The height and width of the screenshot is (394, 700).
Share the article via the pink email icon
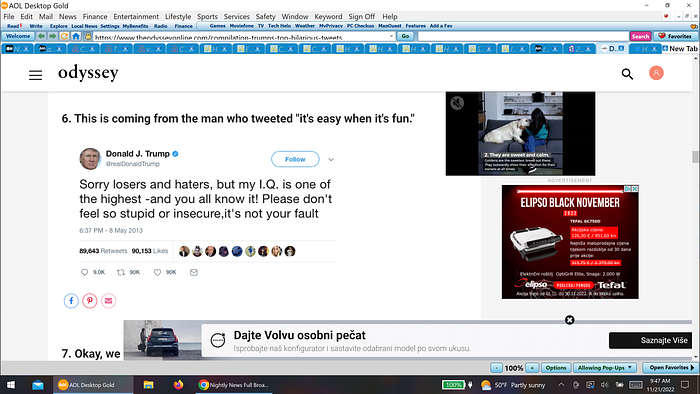(108, 301)
